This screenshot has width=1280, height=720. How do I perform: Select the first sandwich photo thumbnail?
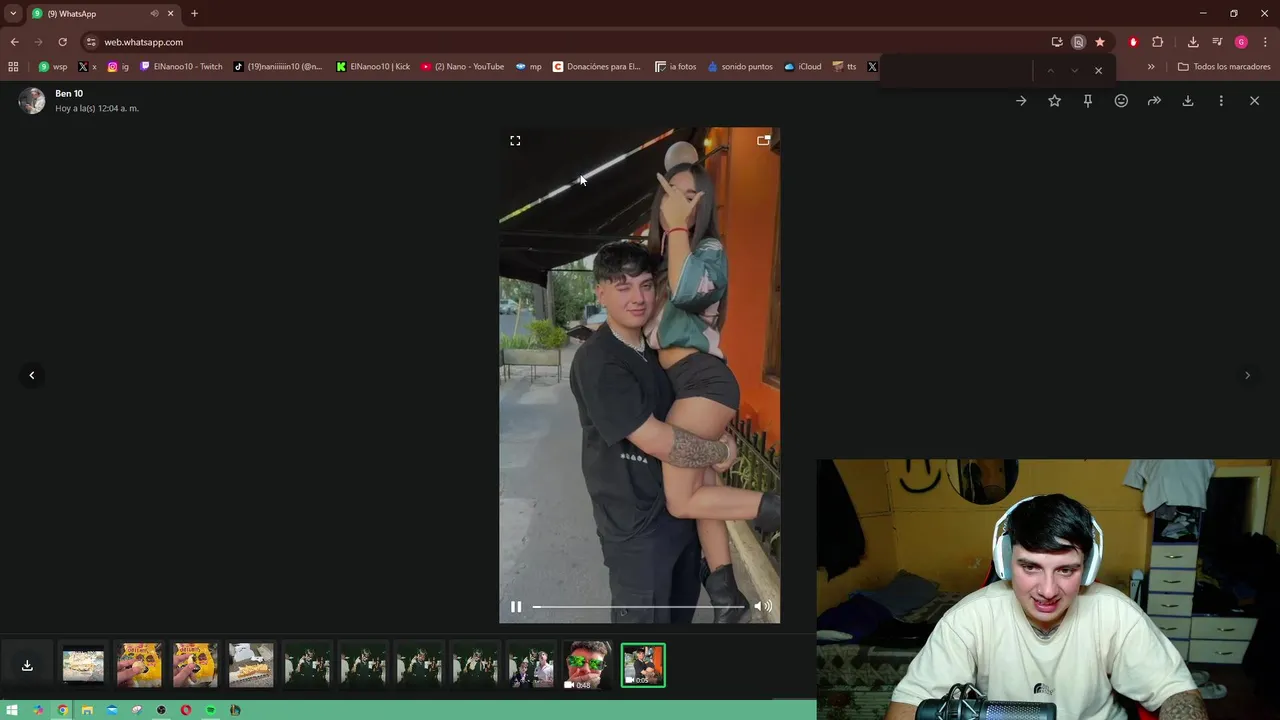point(83,665)
